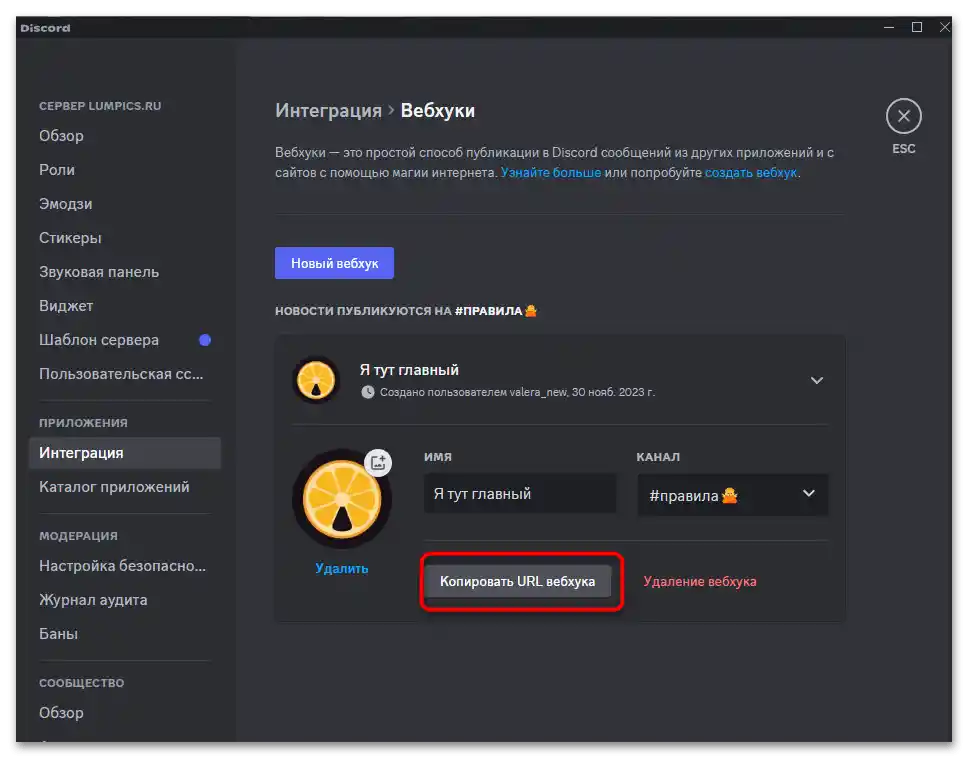Open the first "Обзор" under Сервер Lumpics.ru
Screen dimensions: 968x758
pyautogui.click(x=61, y=136)
